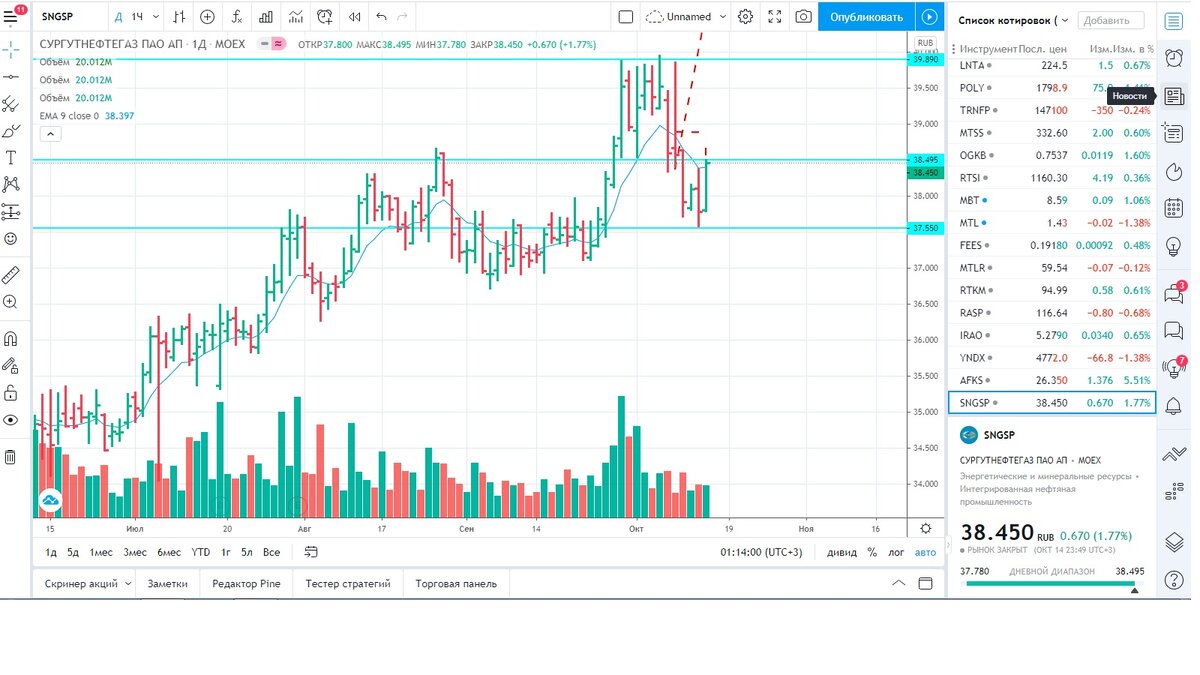Open the layout selection square icon
The width and height of the screenshot is (1200, 675).
click(x=626, y=17)
